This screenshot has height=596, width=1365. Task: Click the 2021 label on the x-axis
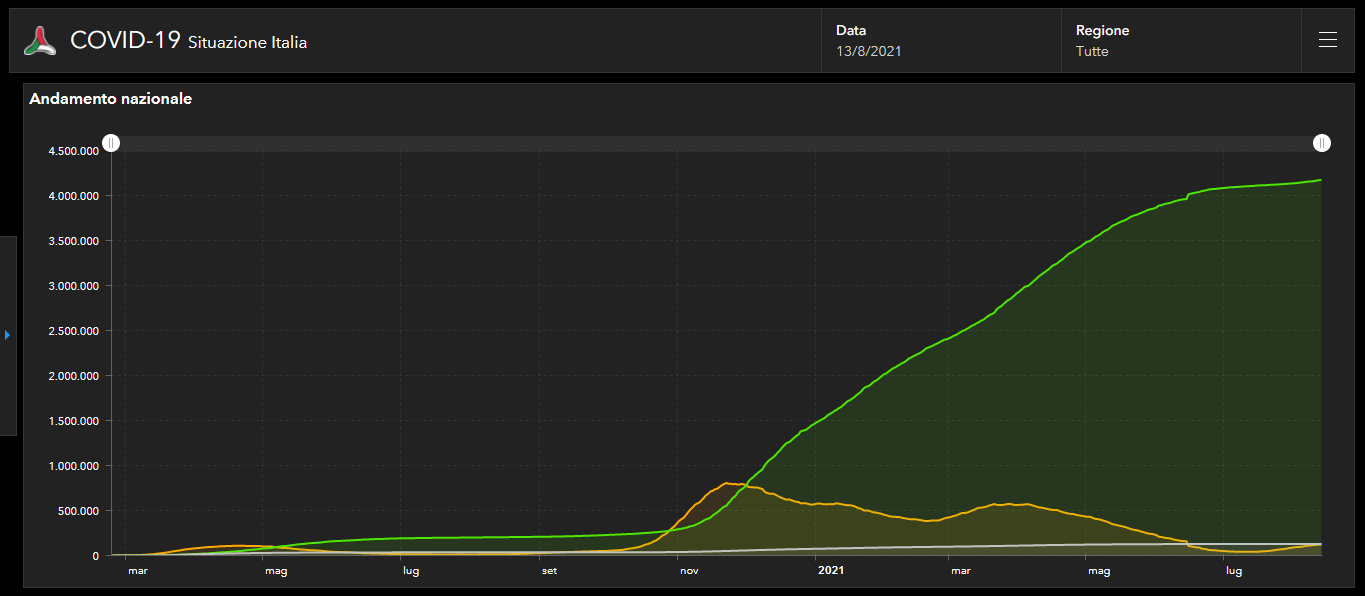tap(831, 571)
